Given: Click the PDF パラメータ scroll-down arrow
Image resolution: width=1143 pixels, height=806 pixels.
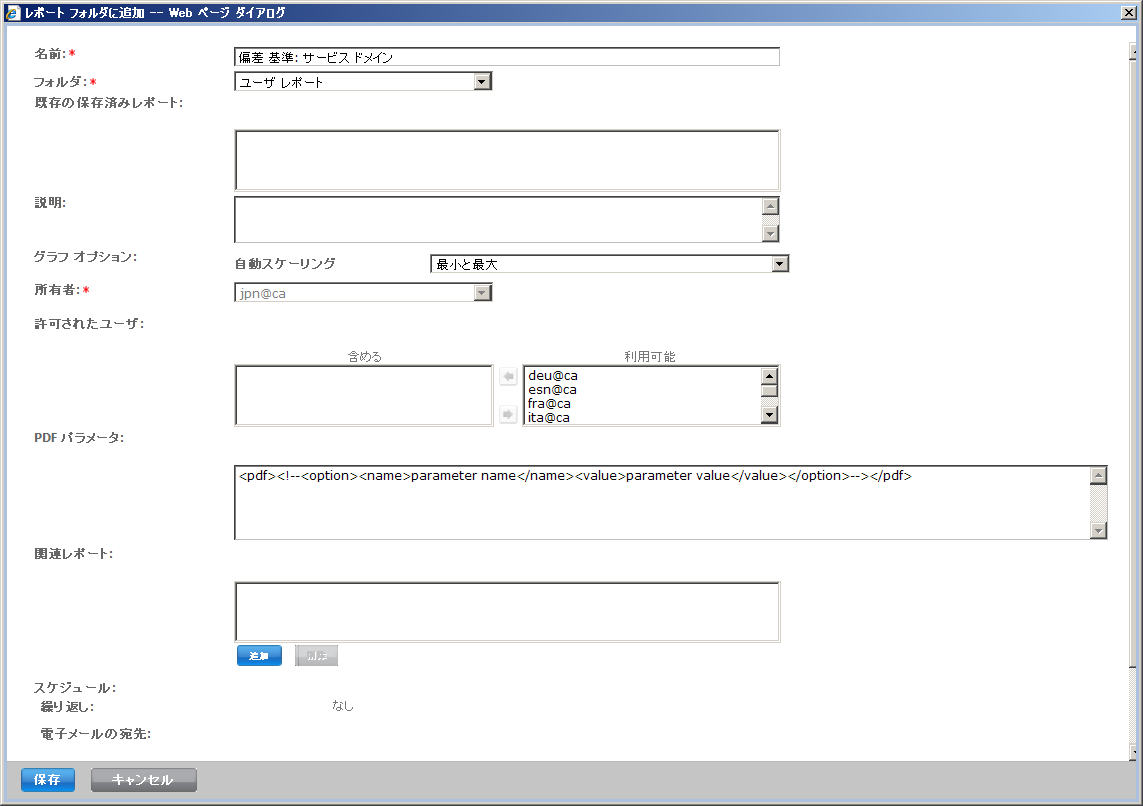Looking at the screenshot, I should tap(1099, 531).
